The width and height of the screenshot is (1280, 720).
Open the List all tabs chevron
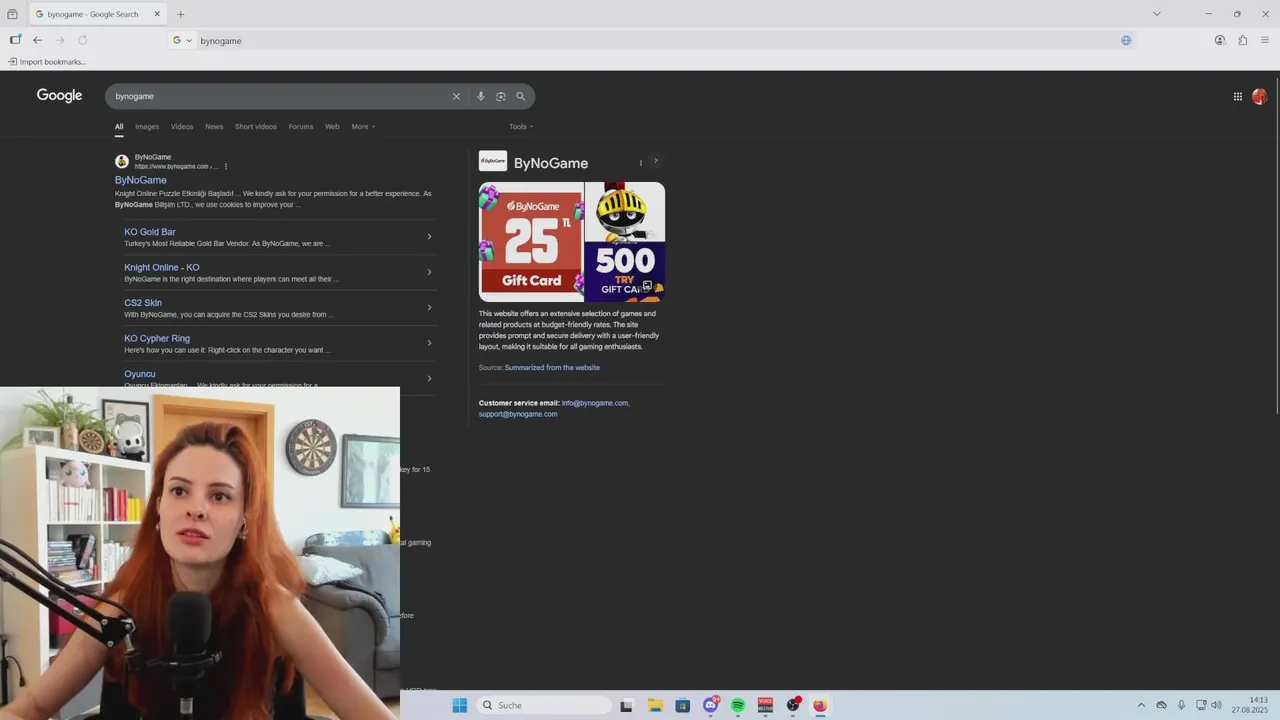coord(1156,14)
